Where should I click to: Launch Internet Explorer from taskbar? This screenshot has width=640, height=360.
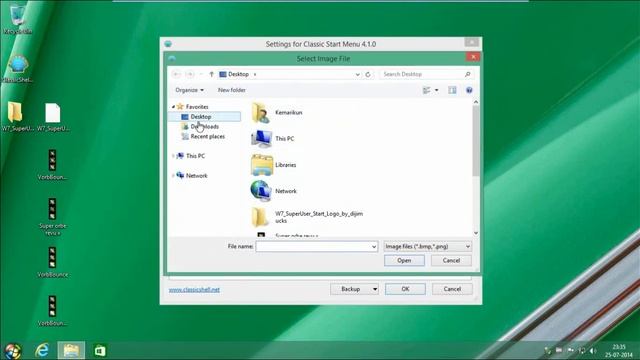(42, 351)
